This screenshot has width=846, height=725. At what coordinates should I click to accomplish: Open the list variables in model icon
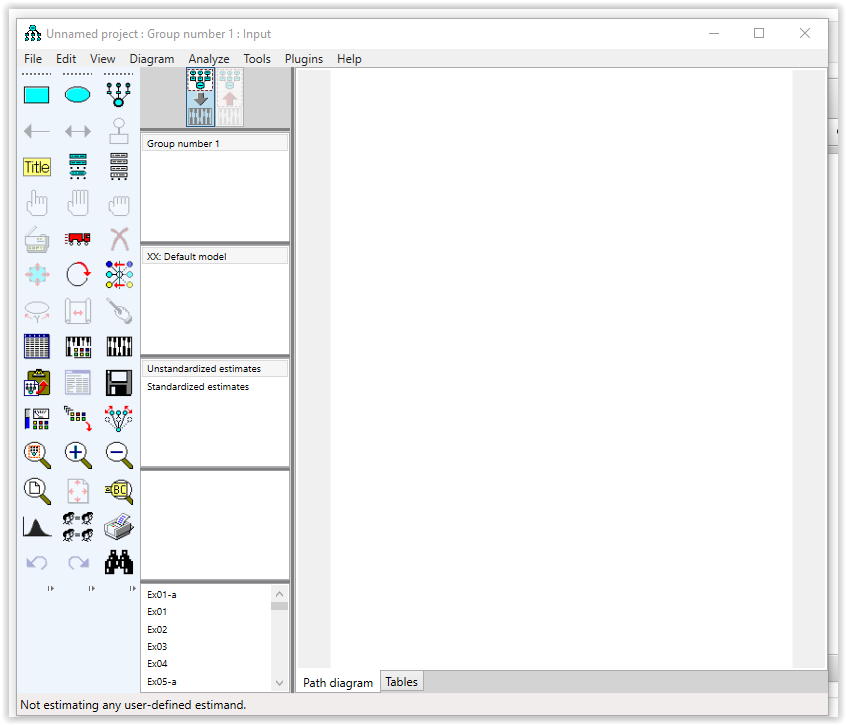[x=78, y=167]
